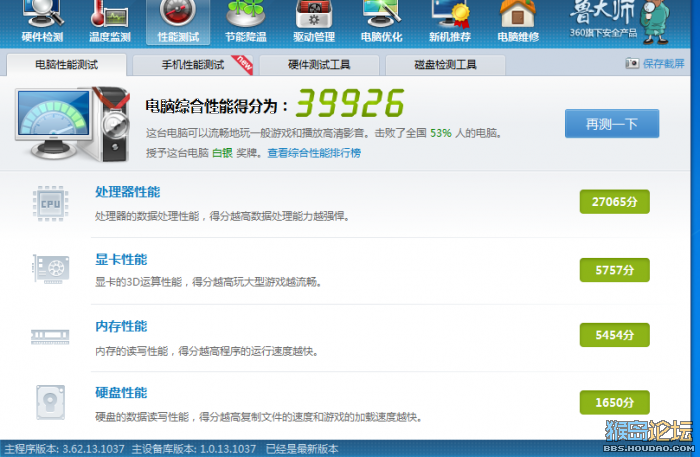The height and width of the screenshot is (457, 700).
Task: Open 硬件检测 hardware detection icon
Action: point(42,22)
